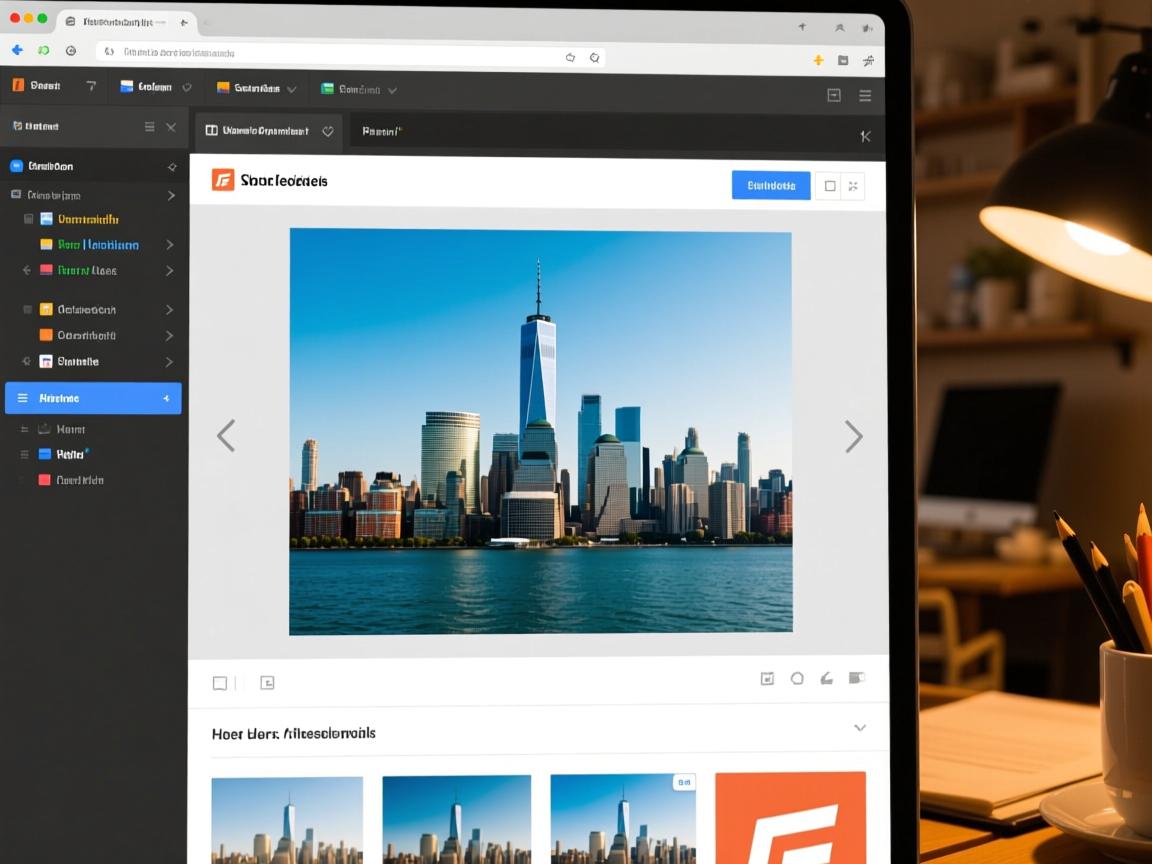Toggle the square checkbox beside blue header button

[x=829, y=186]
